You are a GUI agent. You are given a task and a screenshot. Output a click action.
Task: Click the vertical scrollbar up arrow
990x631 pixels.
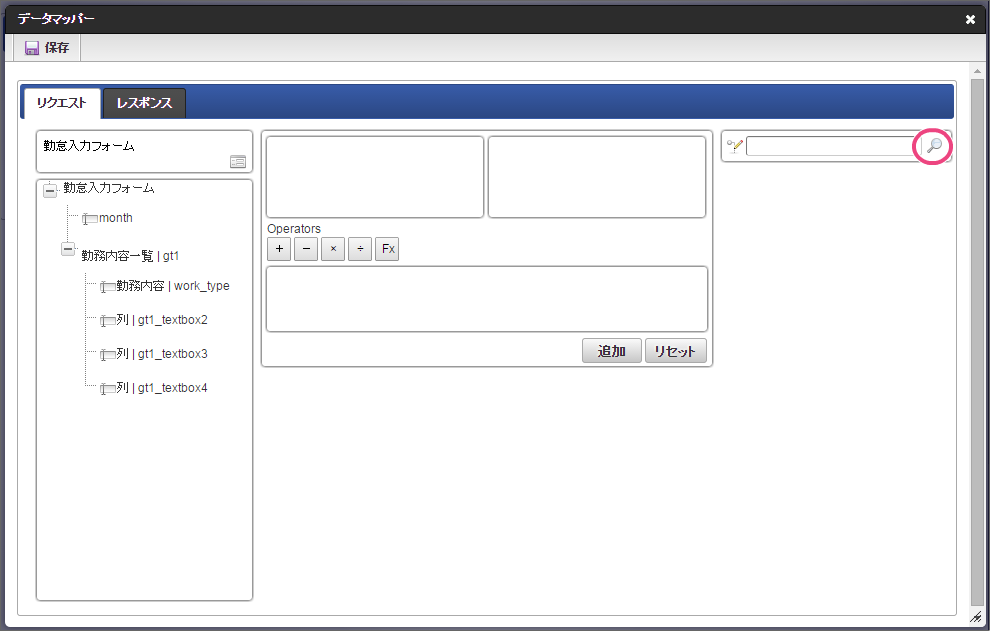pos(977,71)
